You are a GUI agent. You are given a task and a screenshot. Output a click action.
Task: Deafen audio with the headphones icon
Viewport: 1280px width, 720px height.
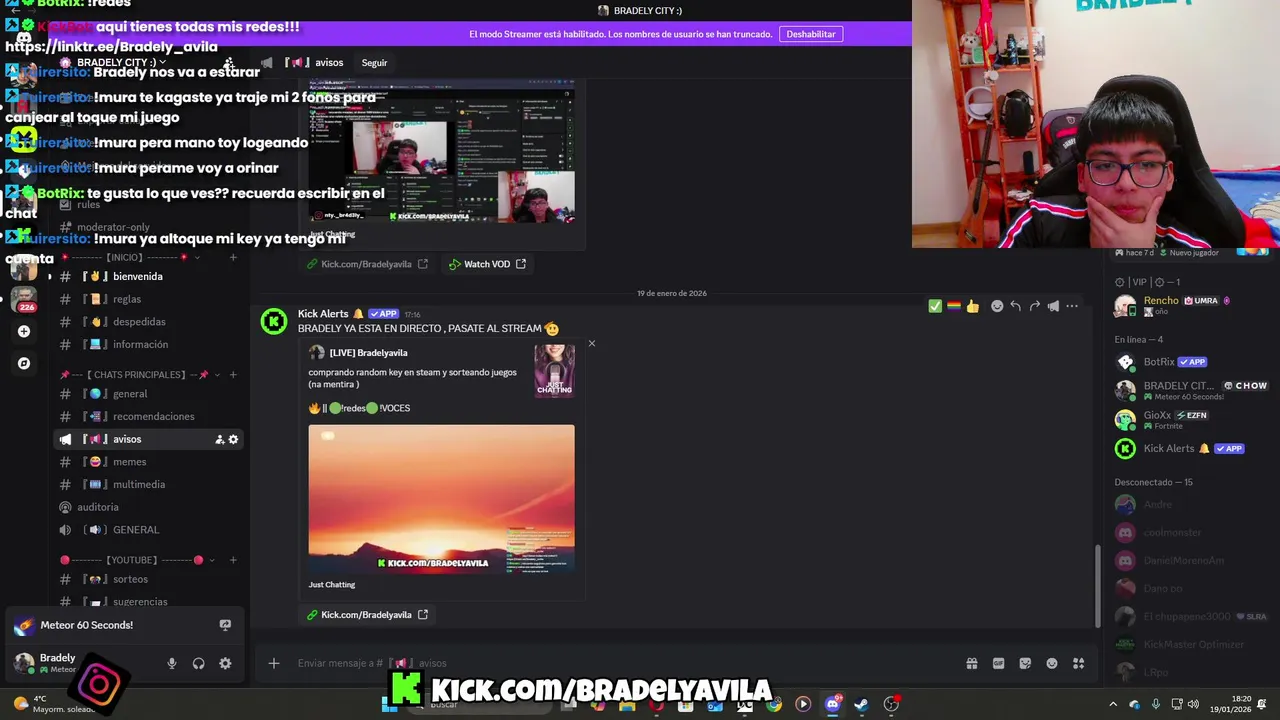198,663
